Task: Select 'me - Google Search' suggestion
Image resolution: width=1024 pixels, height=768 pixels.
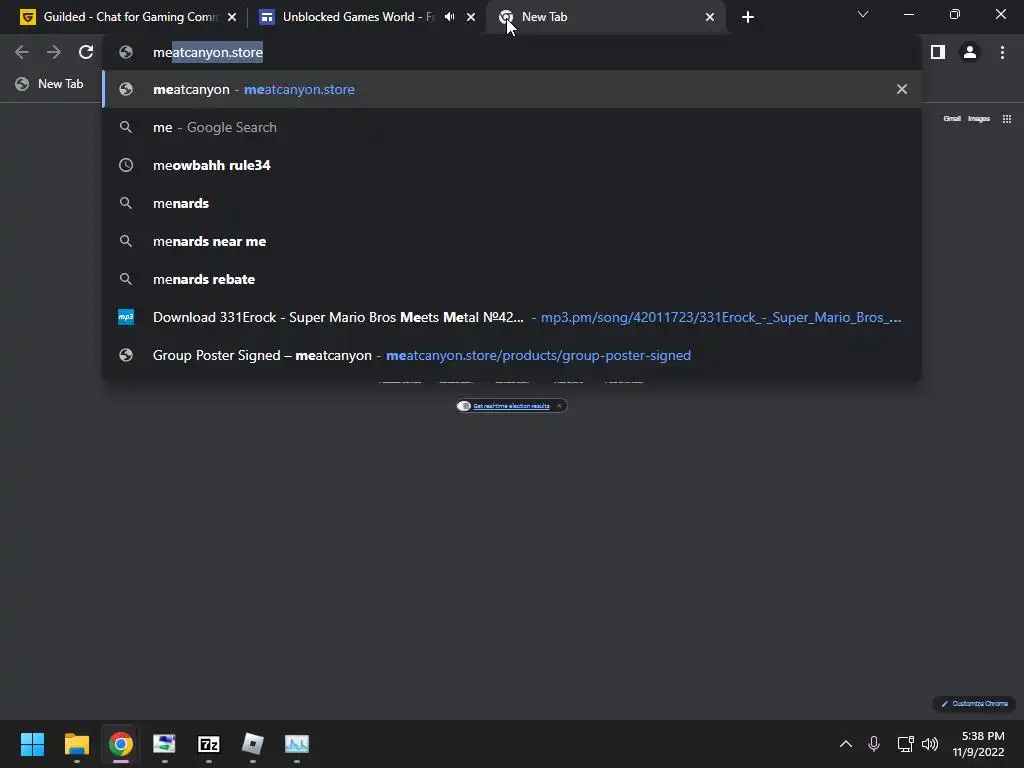Action: click(x=512, y=127)
